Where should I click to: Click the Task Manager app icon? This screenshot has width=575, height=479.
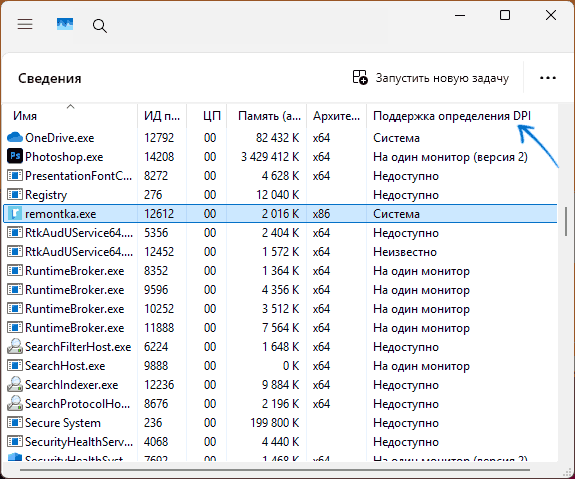[x=65, y=24]
